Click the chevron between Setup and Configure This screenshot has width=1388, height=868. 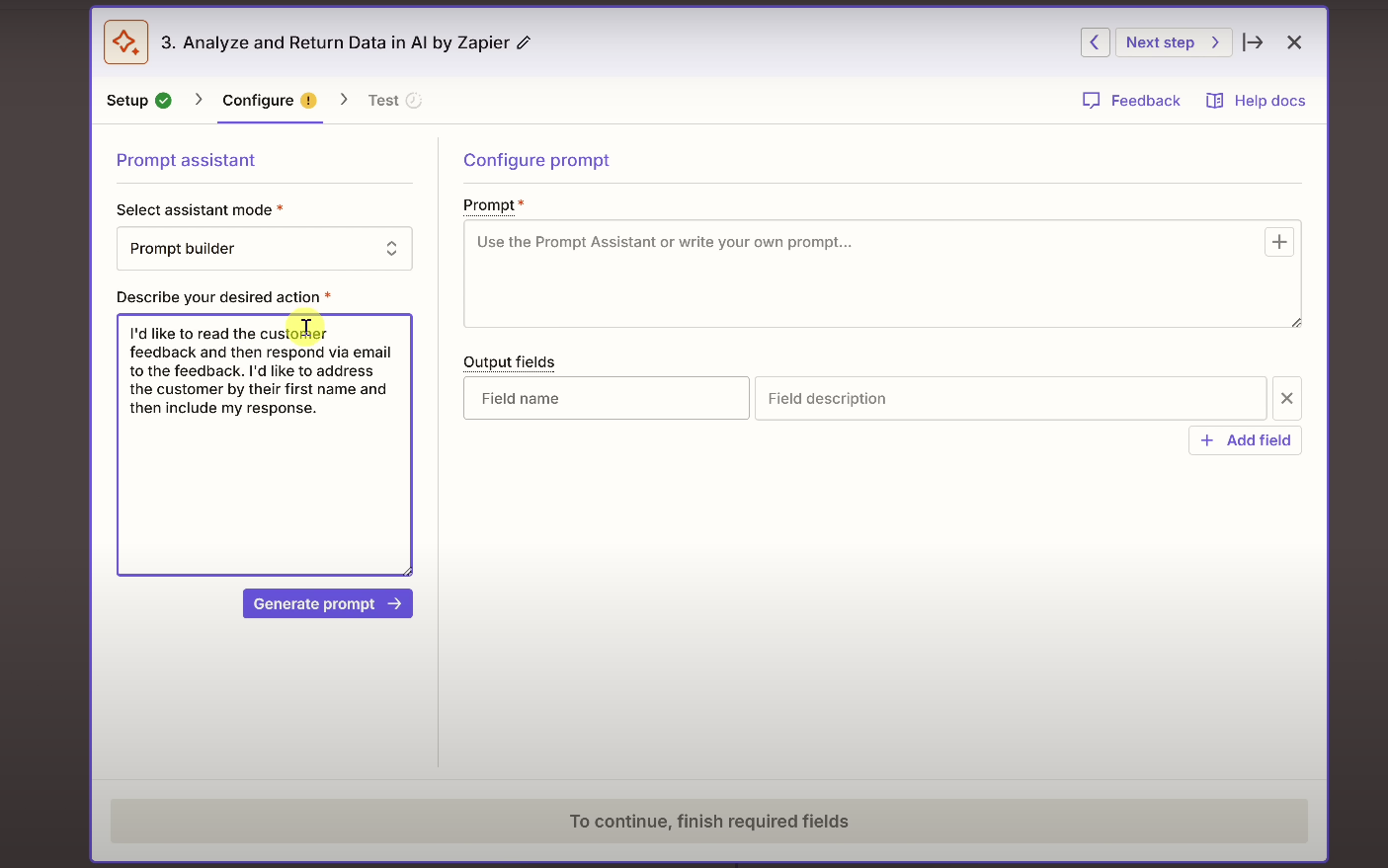point(199,100)
